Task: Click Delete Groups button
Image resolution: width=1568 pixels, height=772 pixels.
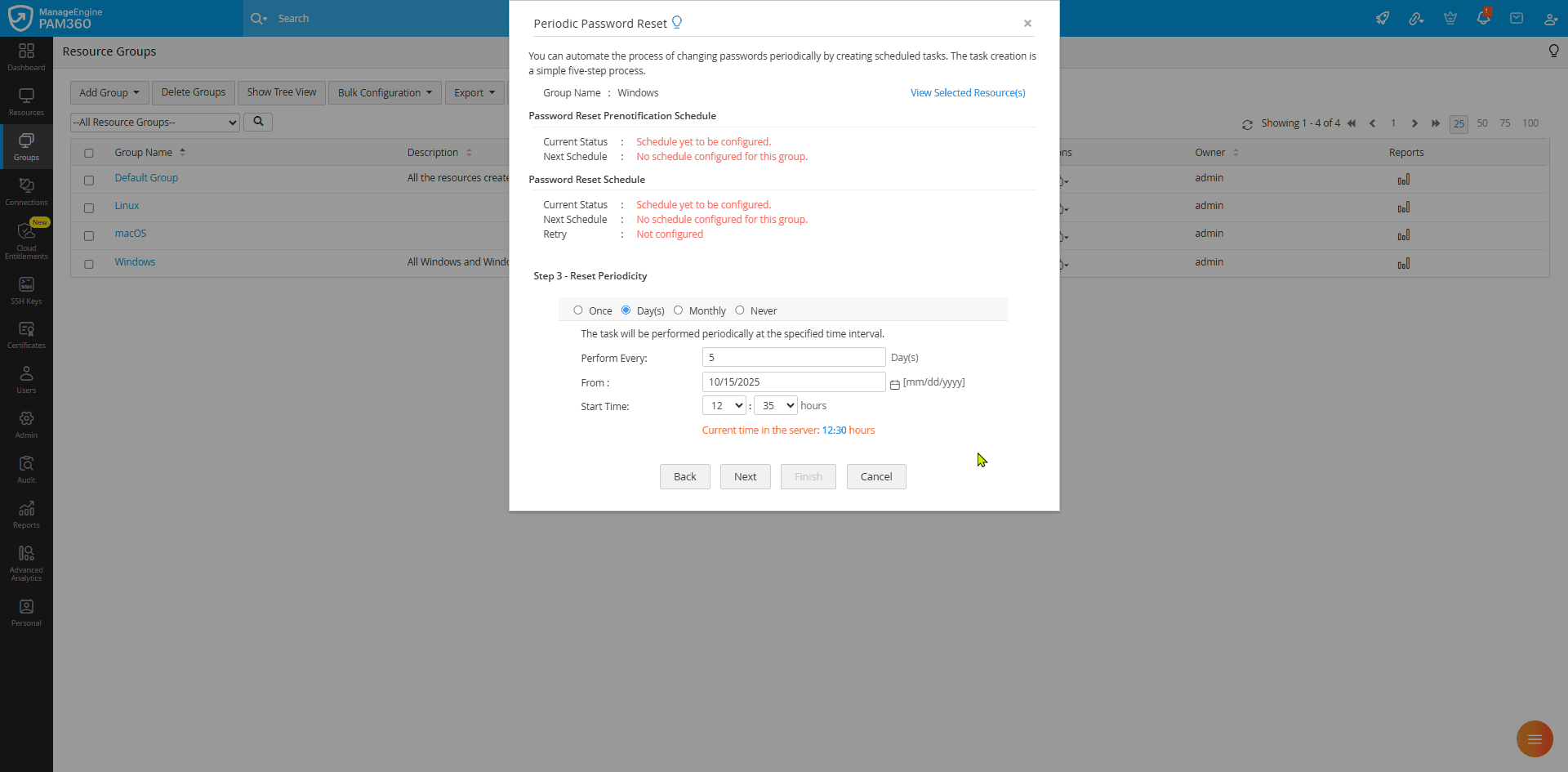Action: [x=194, y=92]
